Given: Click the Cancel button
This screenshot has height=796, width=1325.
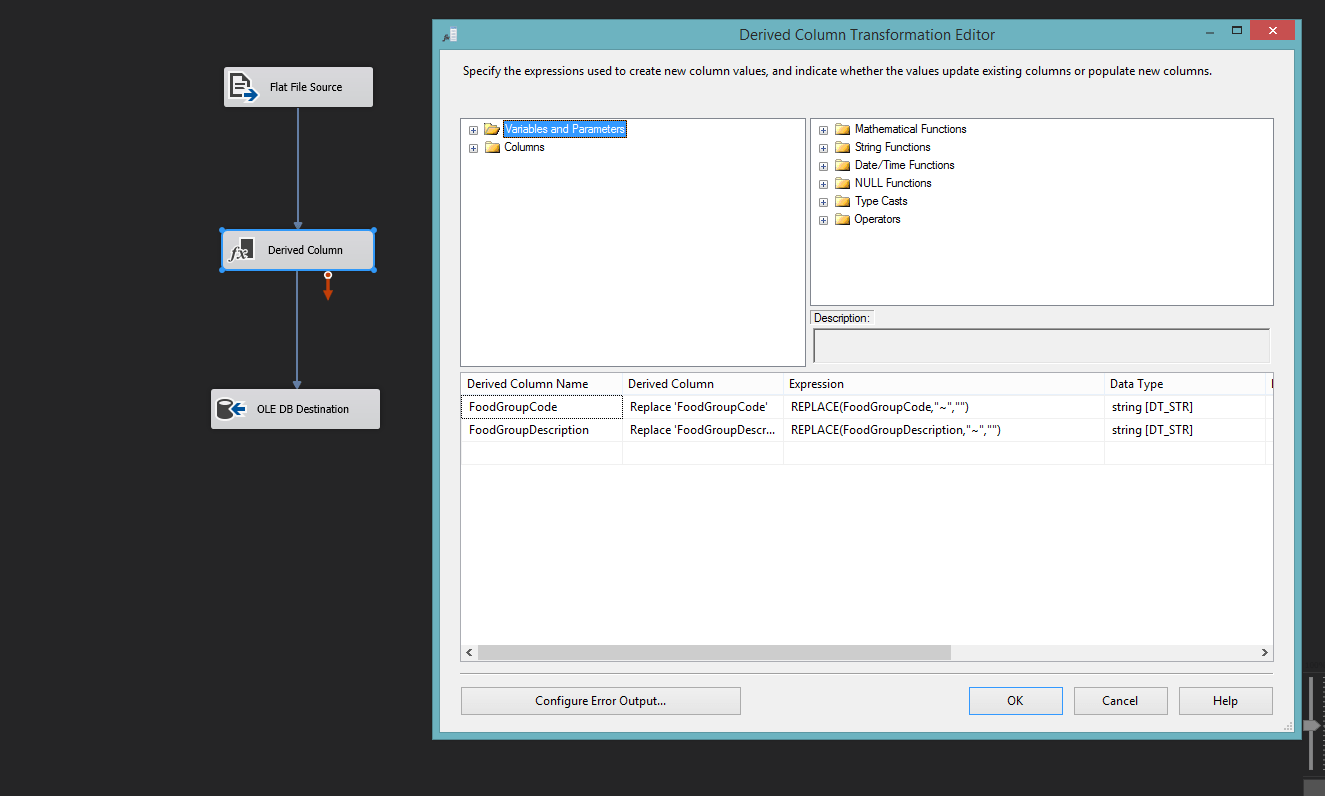Looking at the screenshot, I should pos(1120,701).
